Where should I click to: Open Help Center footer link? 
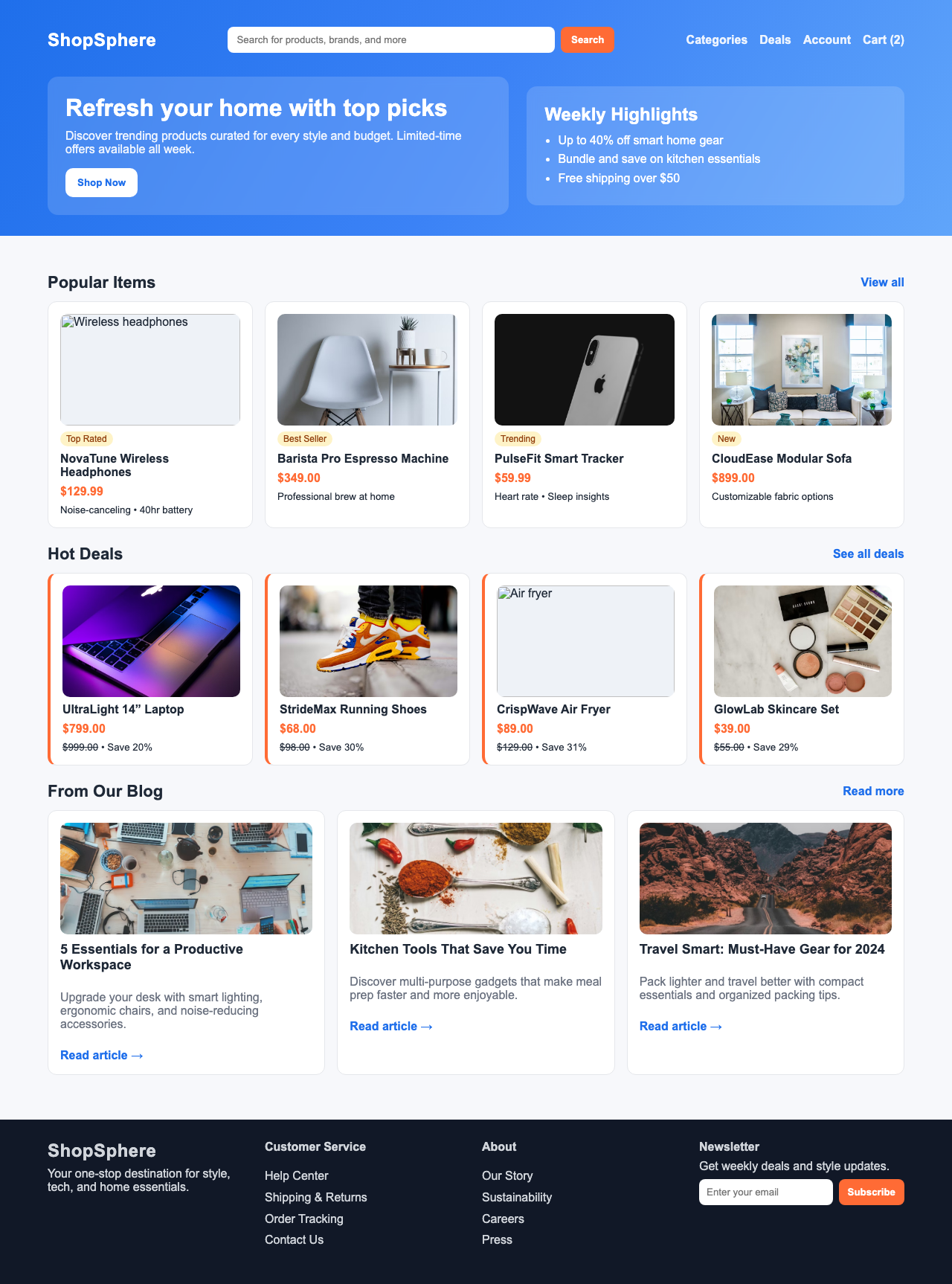coord(296,1176)
